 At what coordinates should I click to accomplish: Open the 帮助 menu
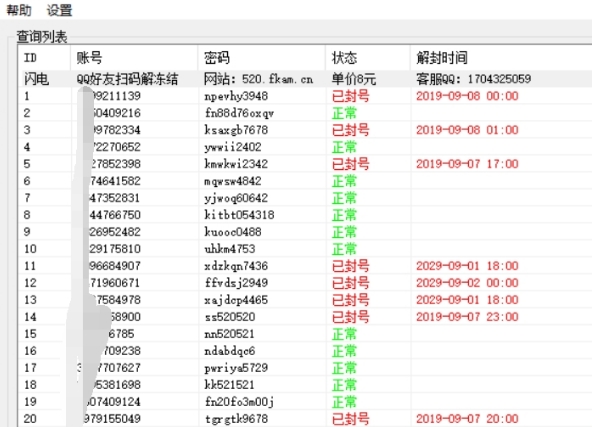(19, 10)
